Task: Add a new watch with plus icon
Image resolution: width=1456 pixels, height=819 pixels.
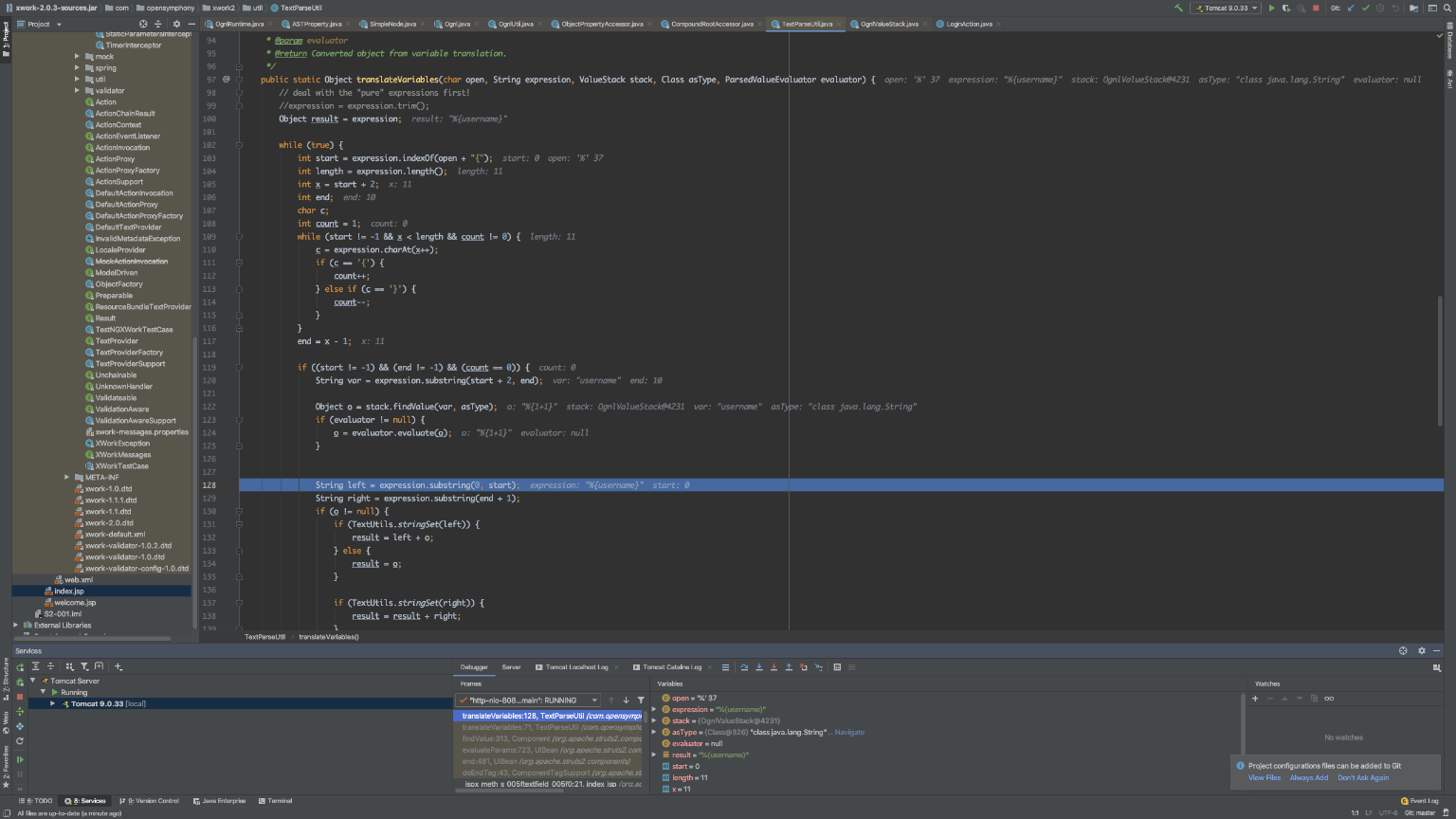Action: 1255,699
